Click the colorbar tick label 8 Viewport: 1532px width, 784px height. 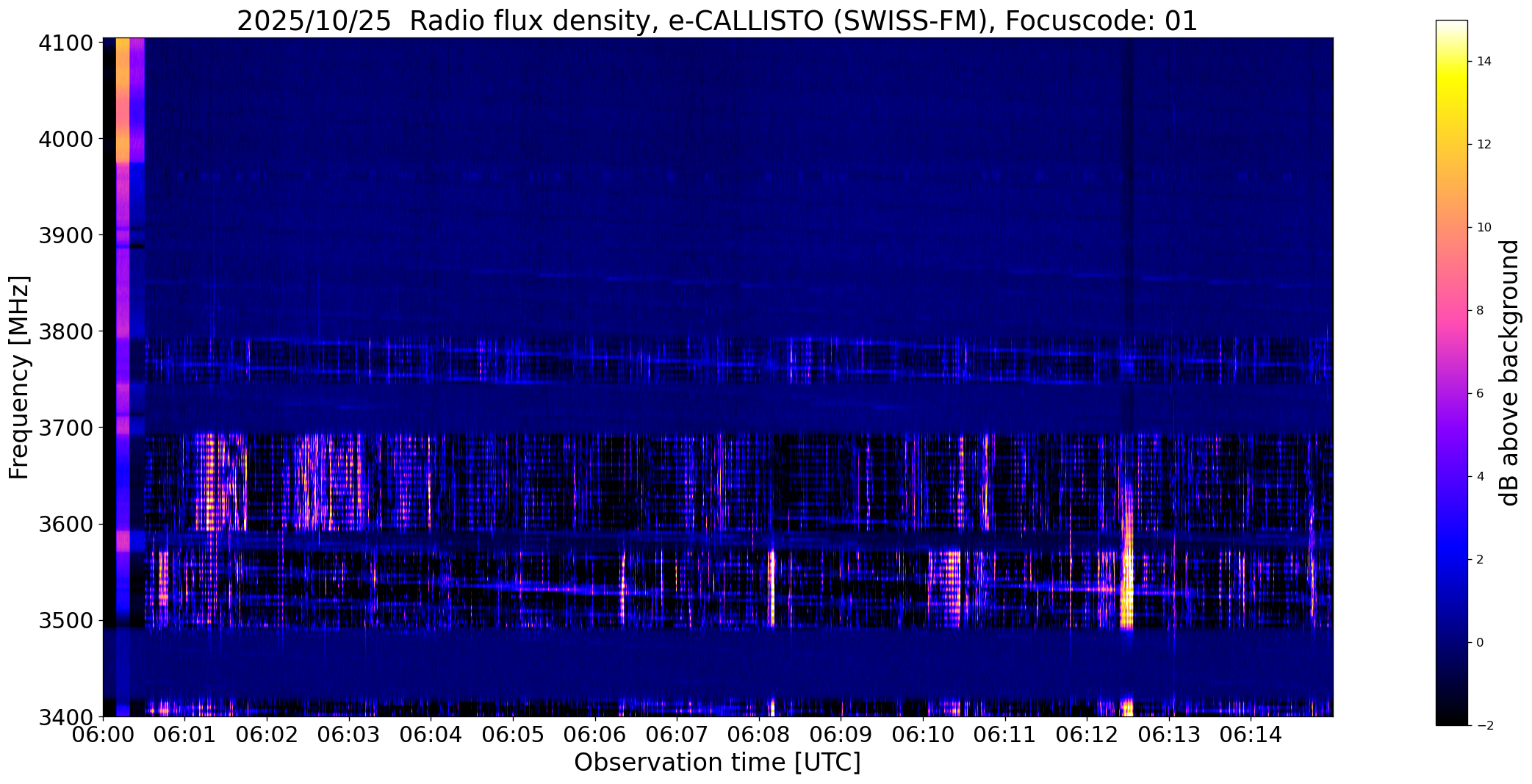[x=1480, y=311]
